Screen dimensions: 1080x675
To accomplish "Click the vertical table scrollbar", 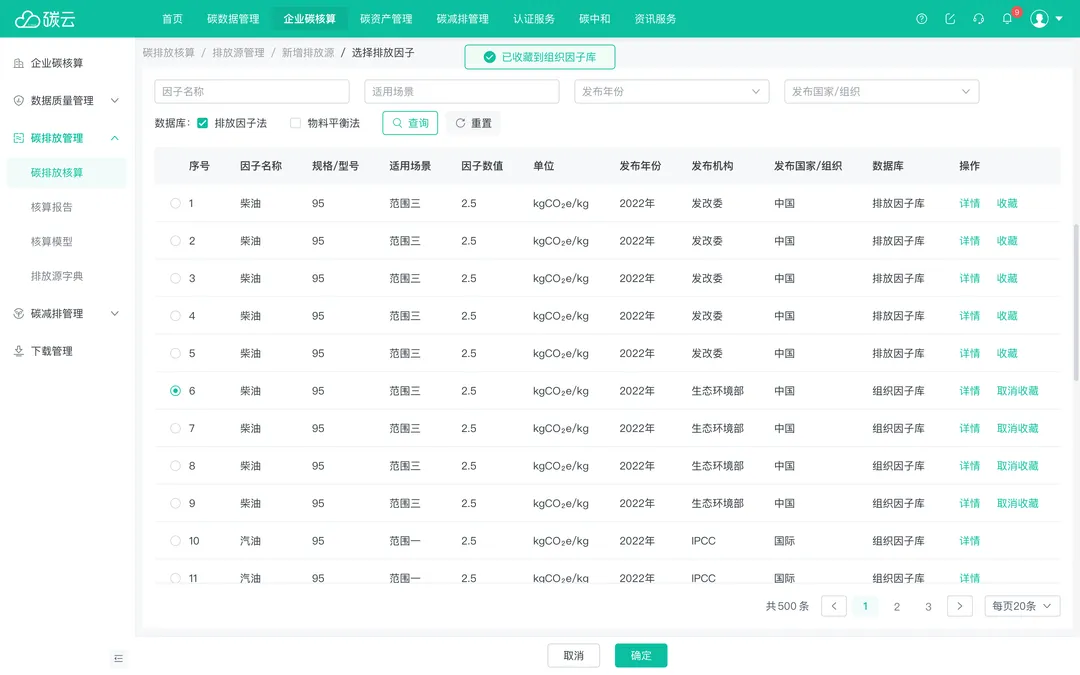I will tap(1076, 302).
